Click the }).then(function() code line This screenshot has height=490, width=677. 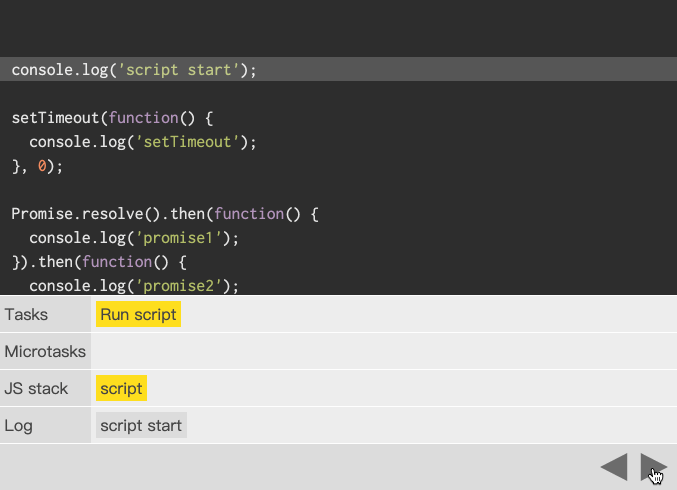(x=99, y=262)
